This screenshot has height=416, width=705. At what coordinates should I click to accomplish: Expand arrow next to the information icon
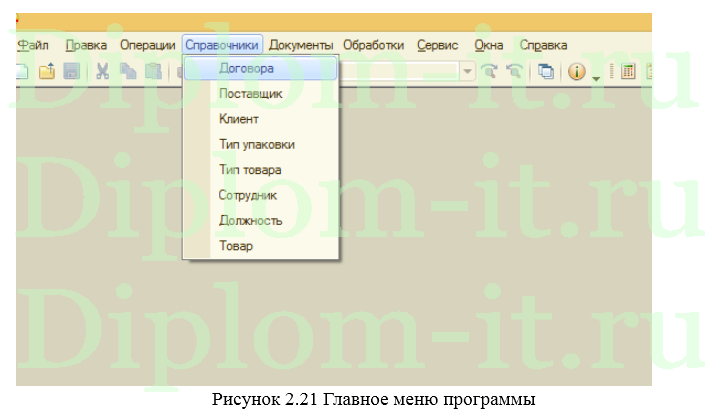tap(596, 73)
